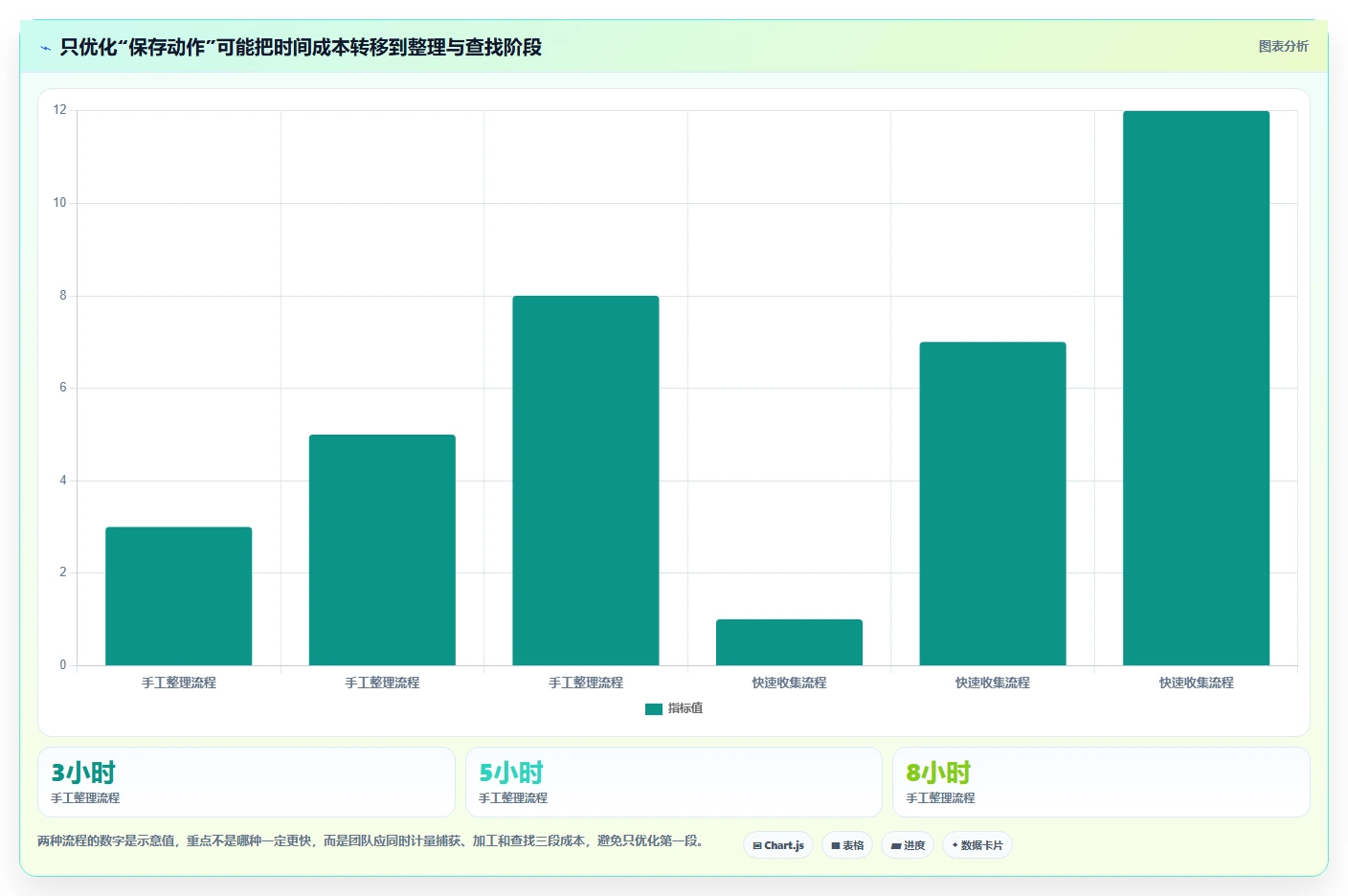Open the Chart.js chip
This screenshot has height=896, width=1348.
[778, 845]
